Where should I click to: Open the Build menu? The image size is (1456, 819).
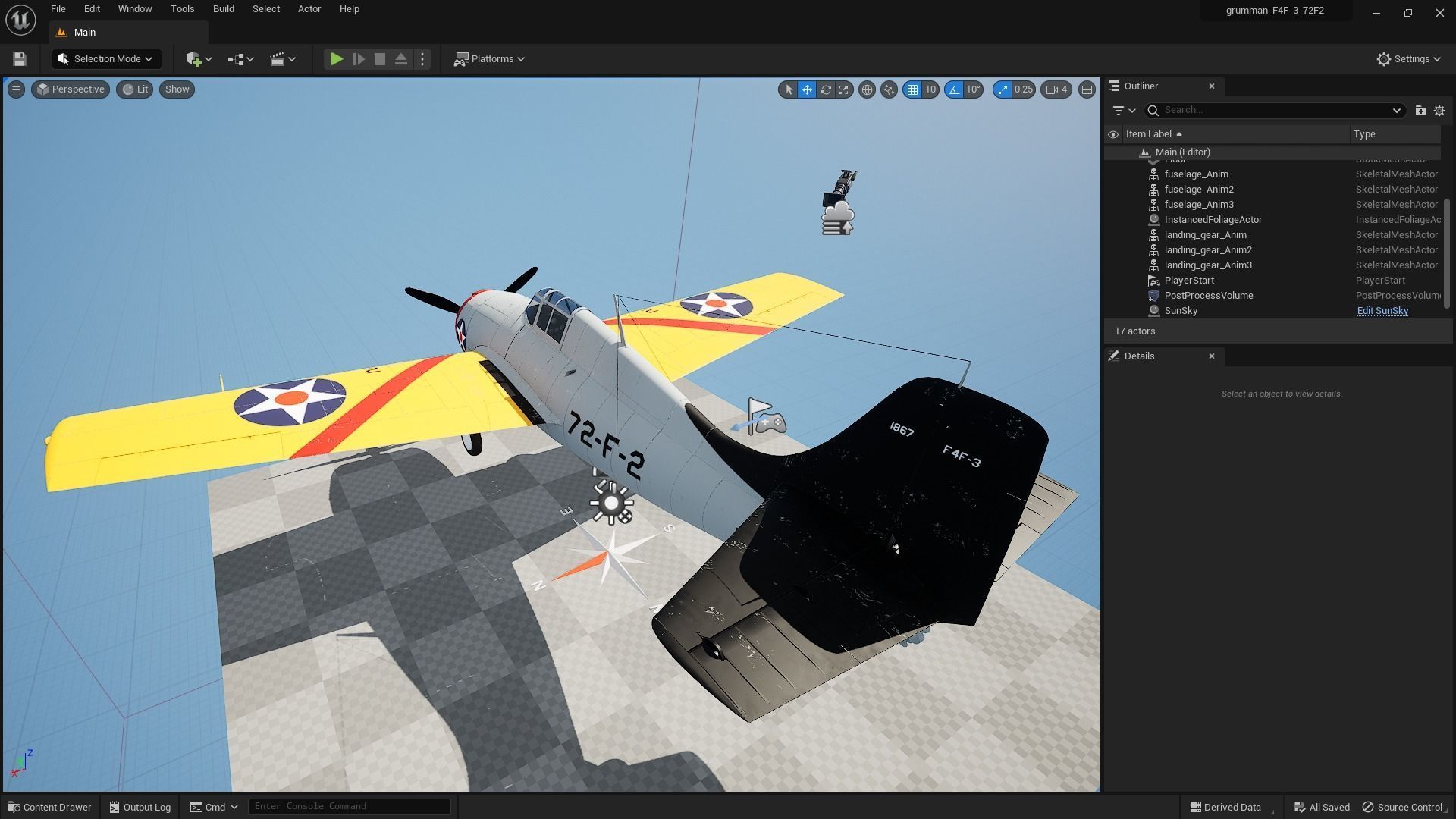tap(223, 9)
